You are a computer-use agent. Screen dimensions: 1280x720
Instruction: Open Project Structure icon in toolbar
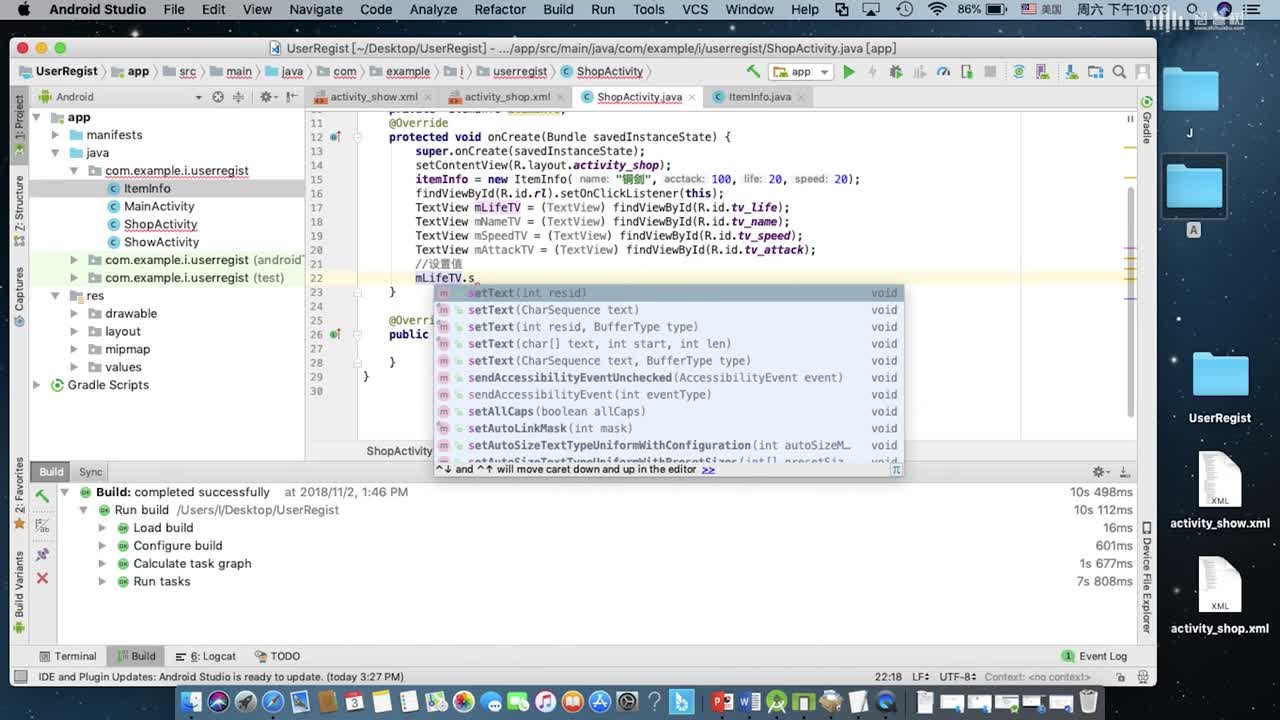1094,72
